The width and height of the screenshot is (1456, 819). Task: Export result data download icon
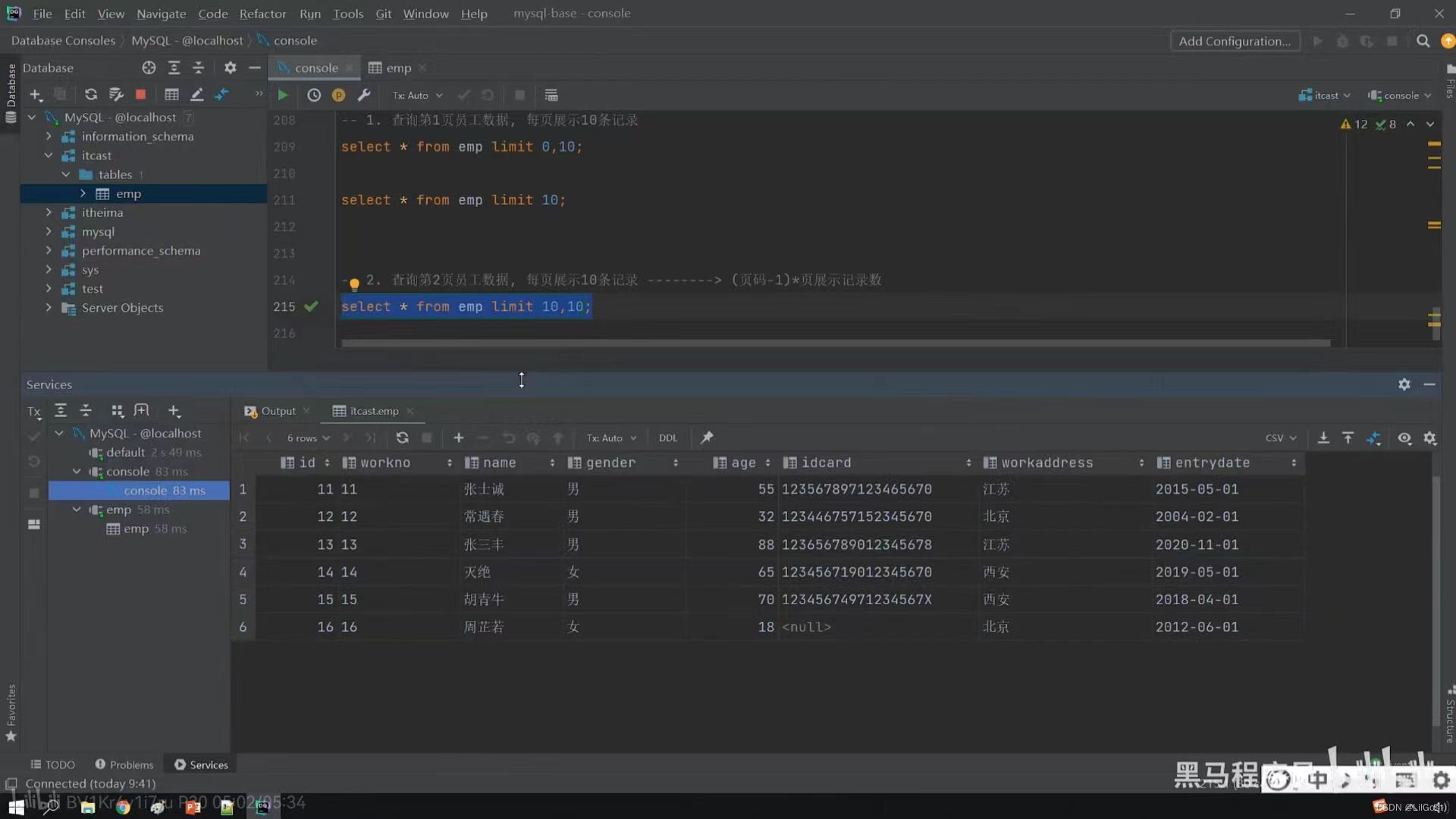pyautogui.click(x=1323, y=438)
